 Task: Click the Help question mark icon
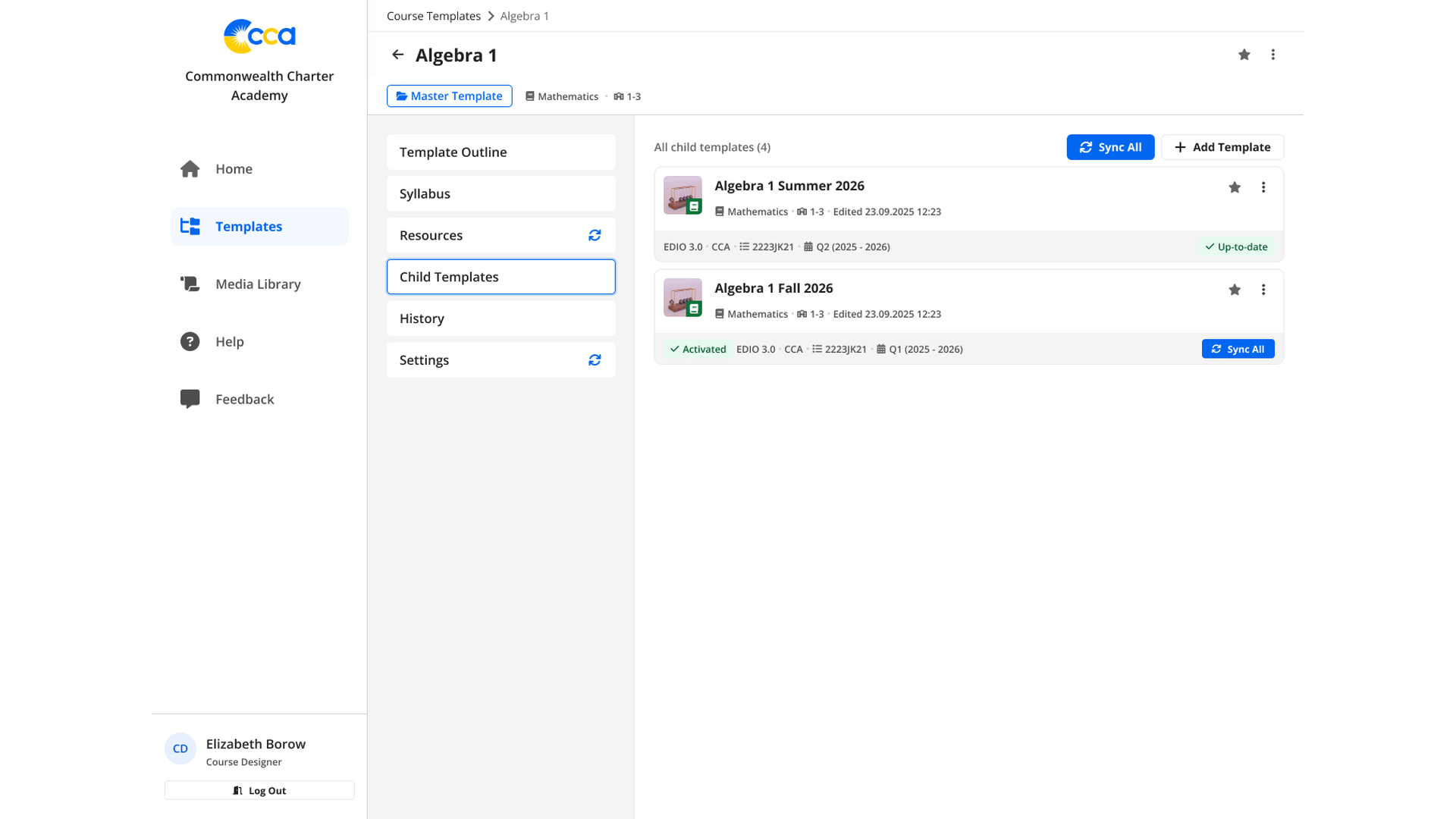point(190,341)
